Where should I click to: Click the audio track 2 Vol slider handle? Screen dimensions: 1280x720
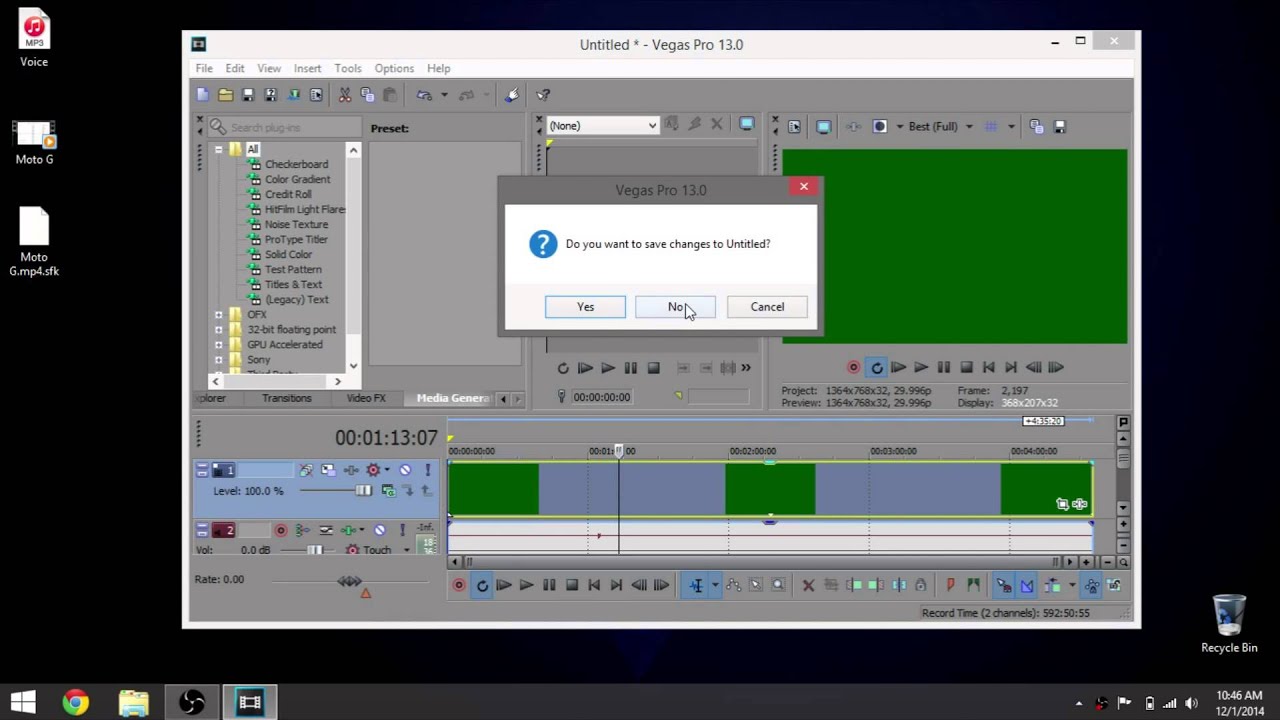click(315, 550)
